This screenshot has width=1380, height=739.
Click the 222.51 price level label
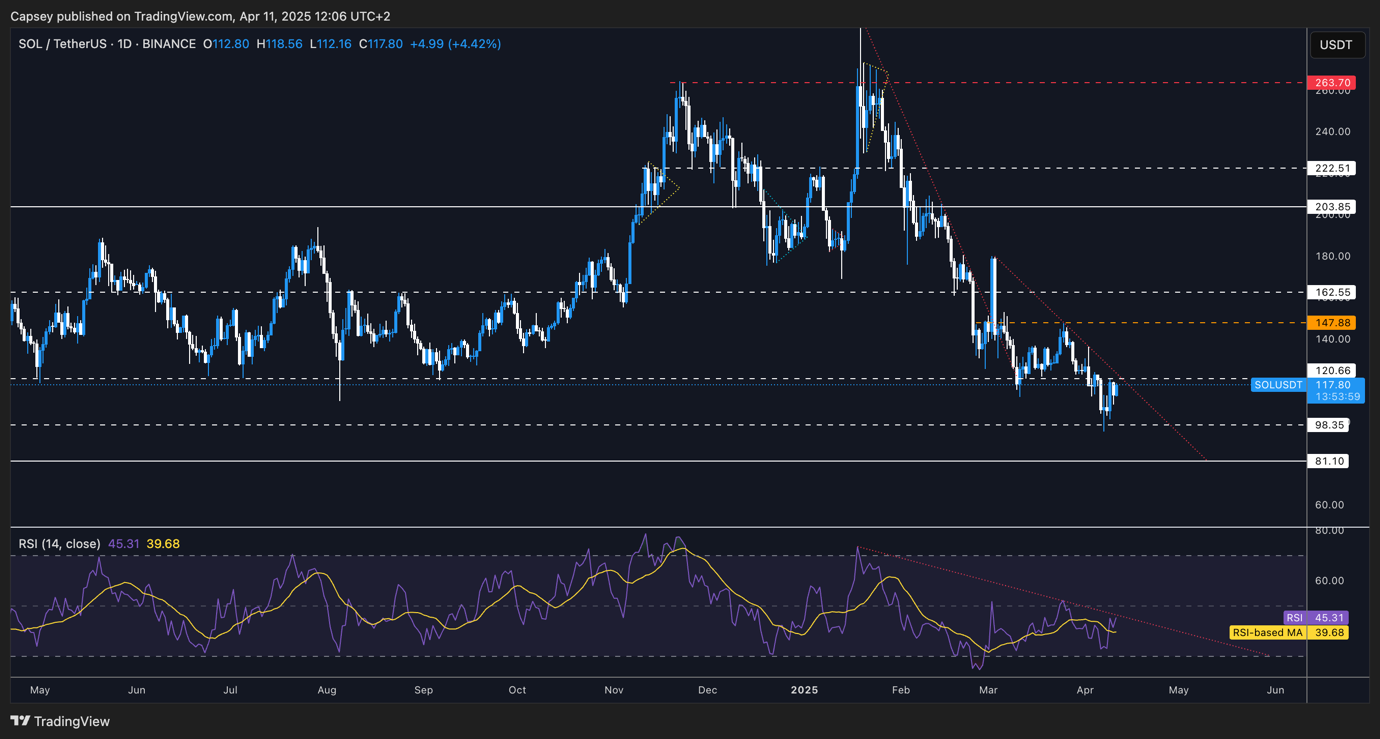pos(1332,169)
